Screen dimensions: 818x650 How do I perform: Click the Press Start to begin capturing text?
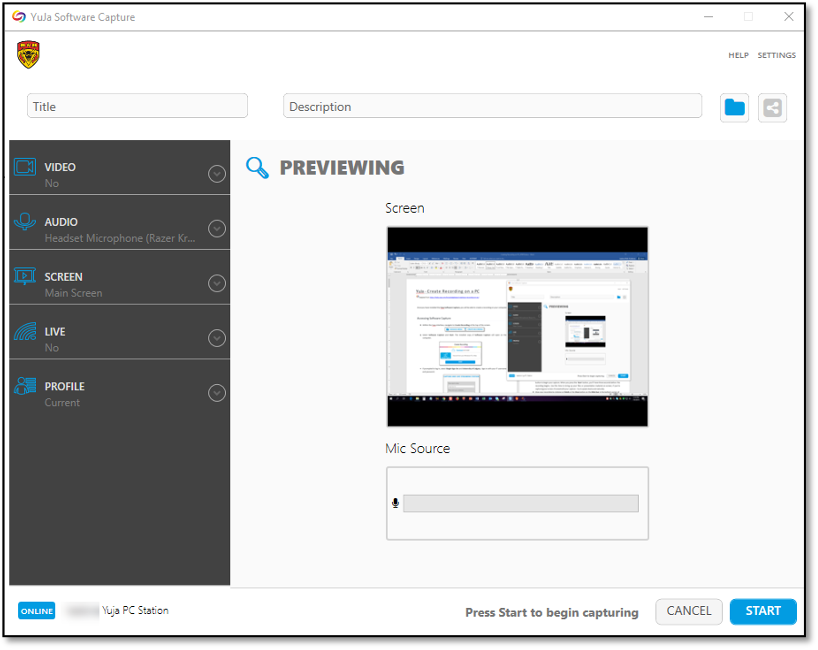click(552, 612)
